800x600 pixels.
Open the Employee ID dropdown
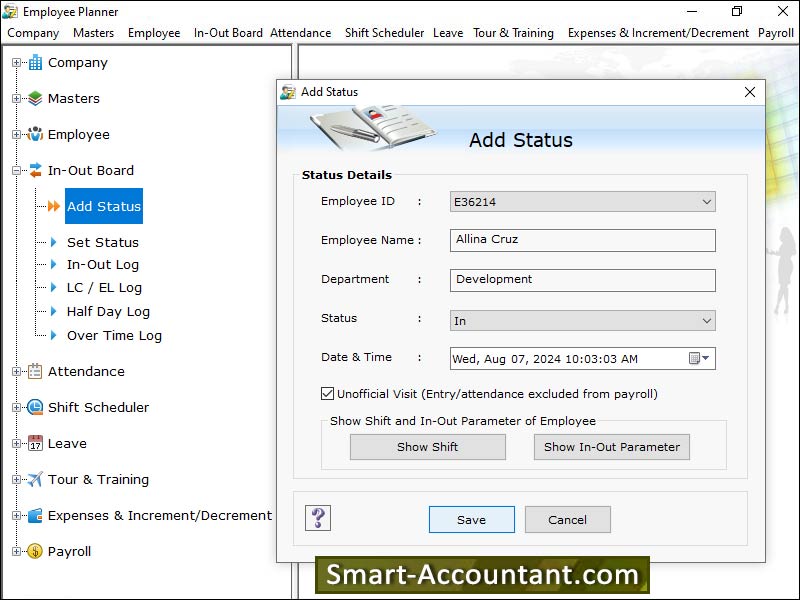pyautogui.click(x=707, y=202)
